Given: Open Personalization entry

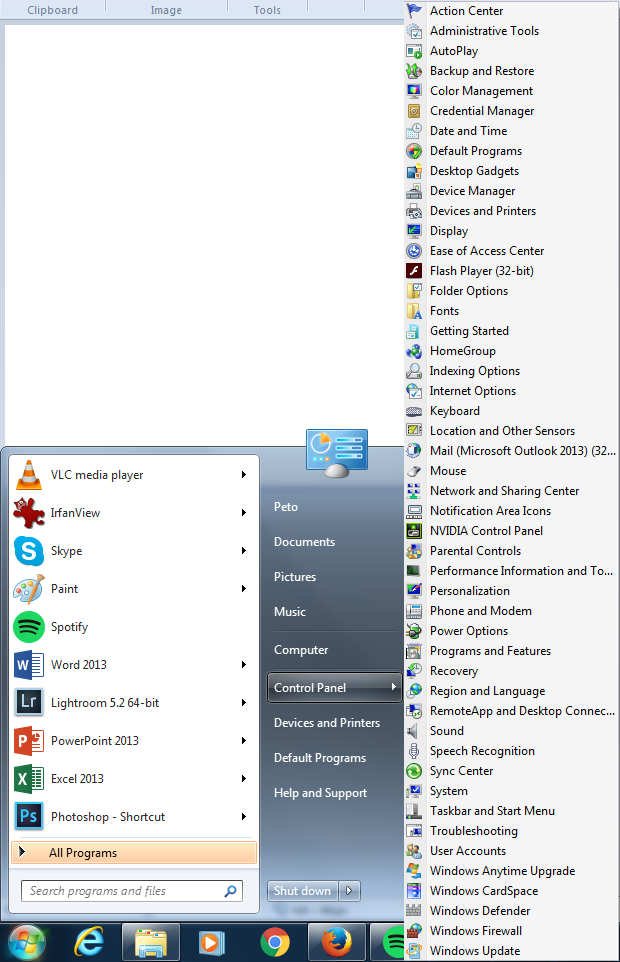Looking at the screenshot, I should pyautogui.click(x=511, y=591).
